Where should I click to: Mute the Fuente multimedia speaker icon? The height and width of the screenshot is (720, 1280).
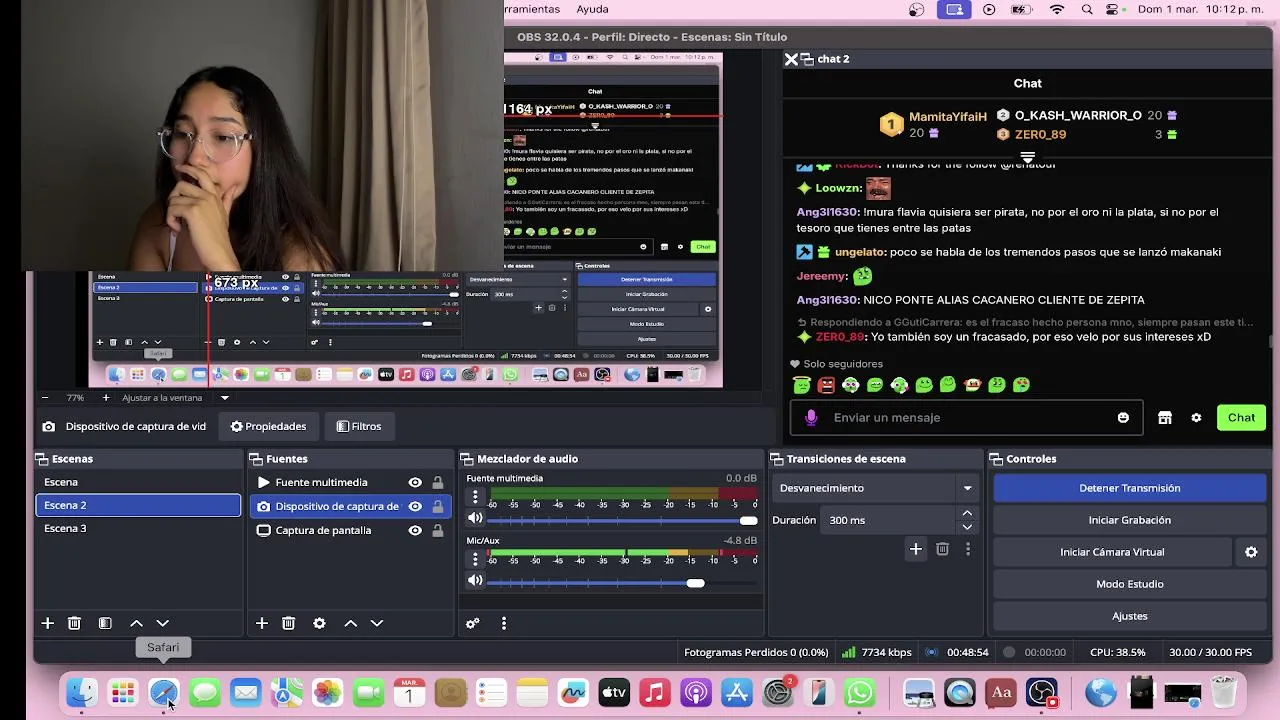click(x=475, y=518)
